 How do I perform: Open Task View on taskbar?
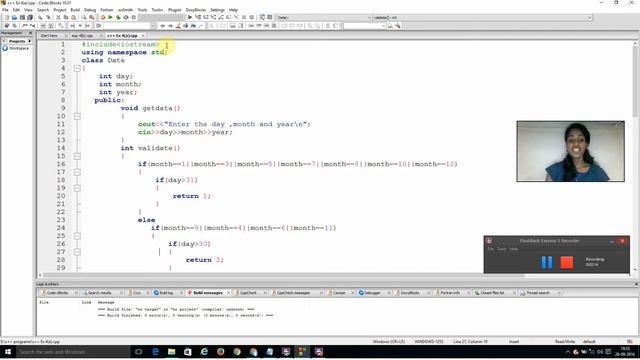click(138, 352)
